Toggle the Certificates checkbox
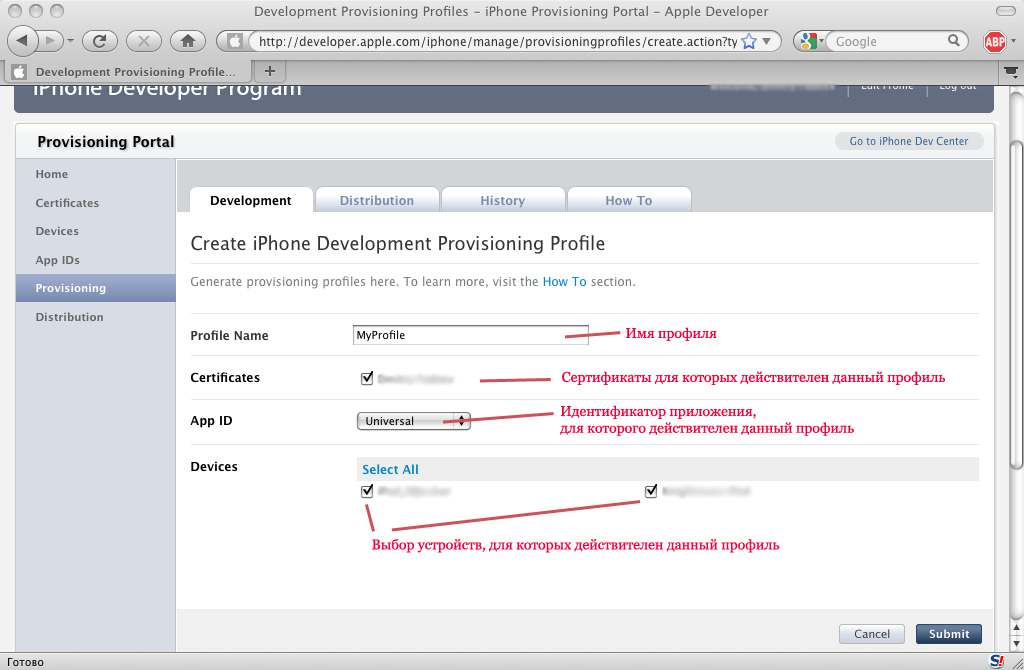1024x670 pixels. click(366, 377)
